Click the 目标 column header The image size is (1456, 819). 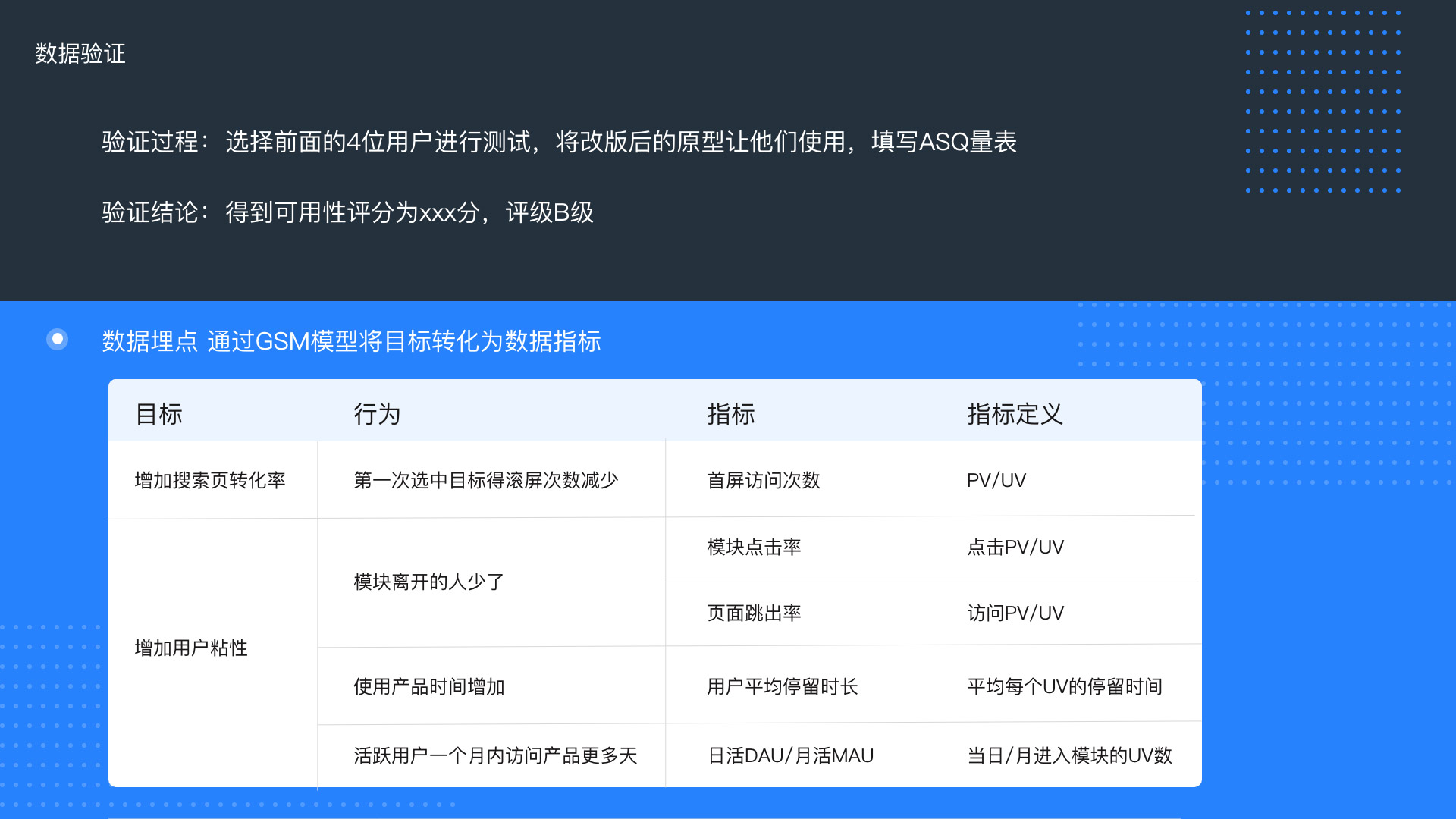pos(159,414)
